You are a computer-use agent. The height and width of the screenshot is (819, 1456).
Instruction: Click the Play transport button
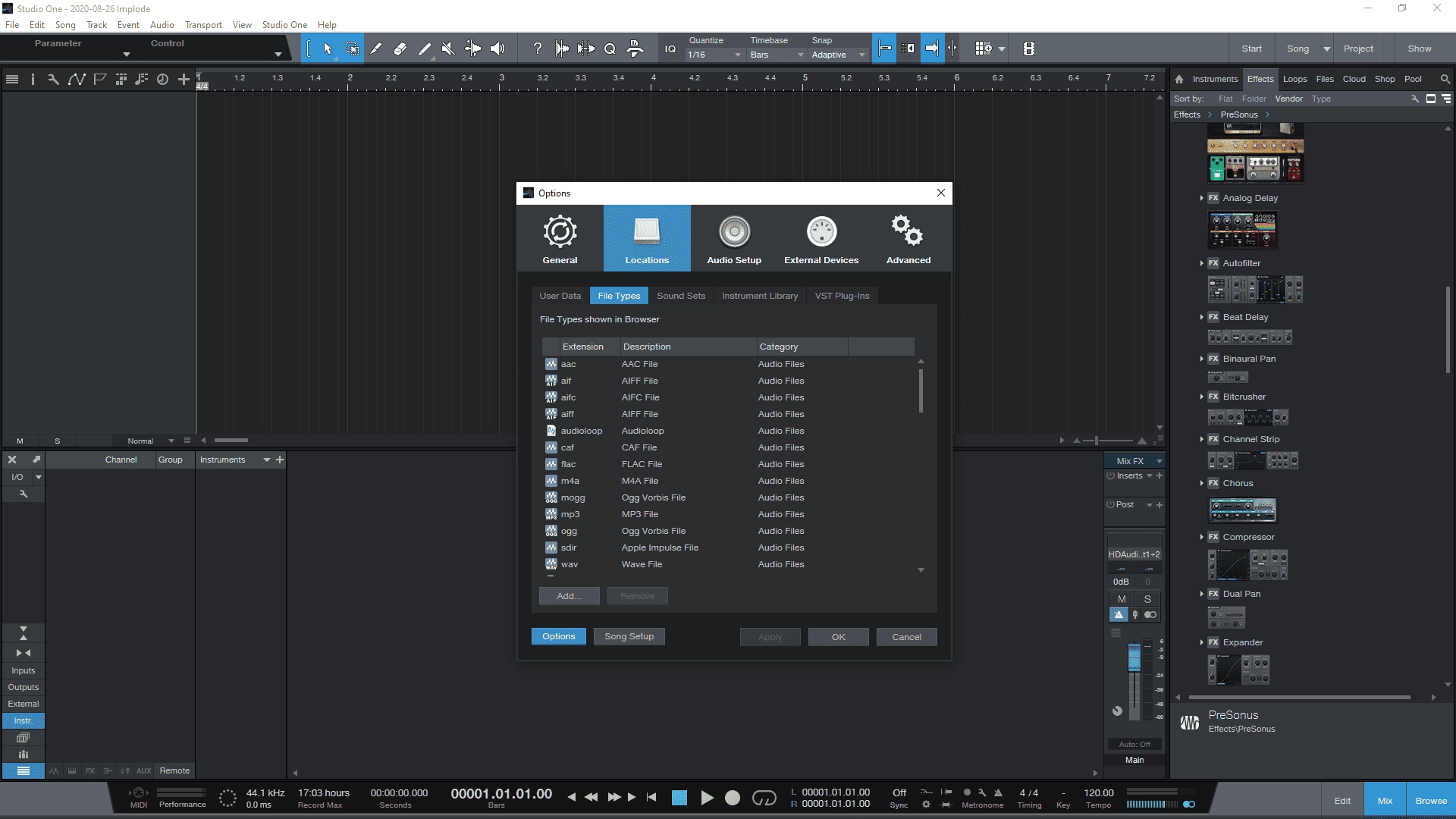click(707, 798)
